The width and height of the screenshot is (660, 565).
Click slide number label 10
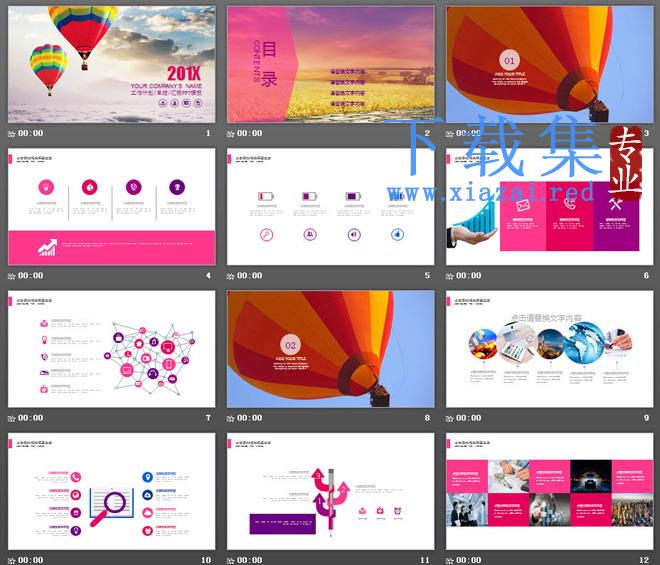pos(206,560)
